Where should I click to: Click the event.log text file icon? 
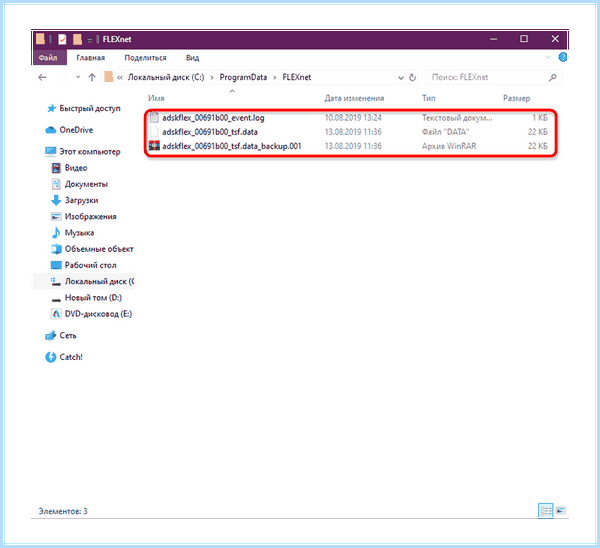[154, 117]
